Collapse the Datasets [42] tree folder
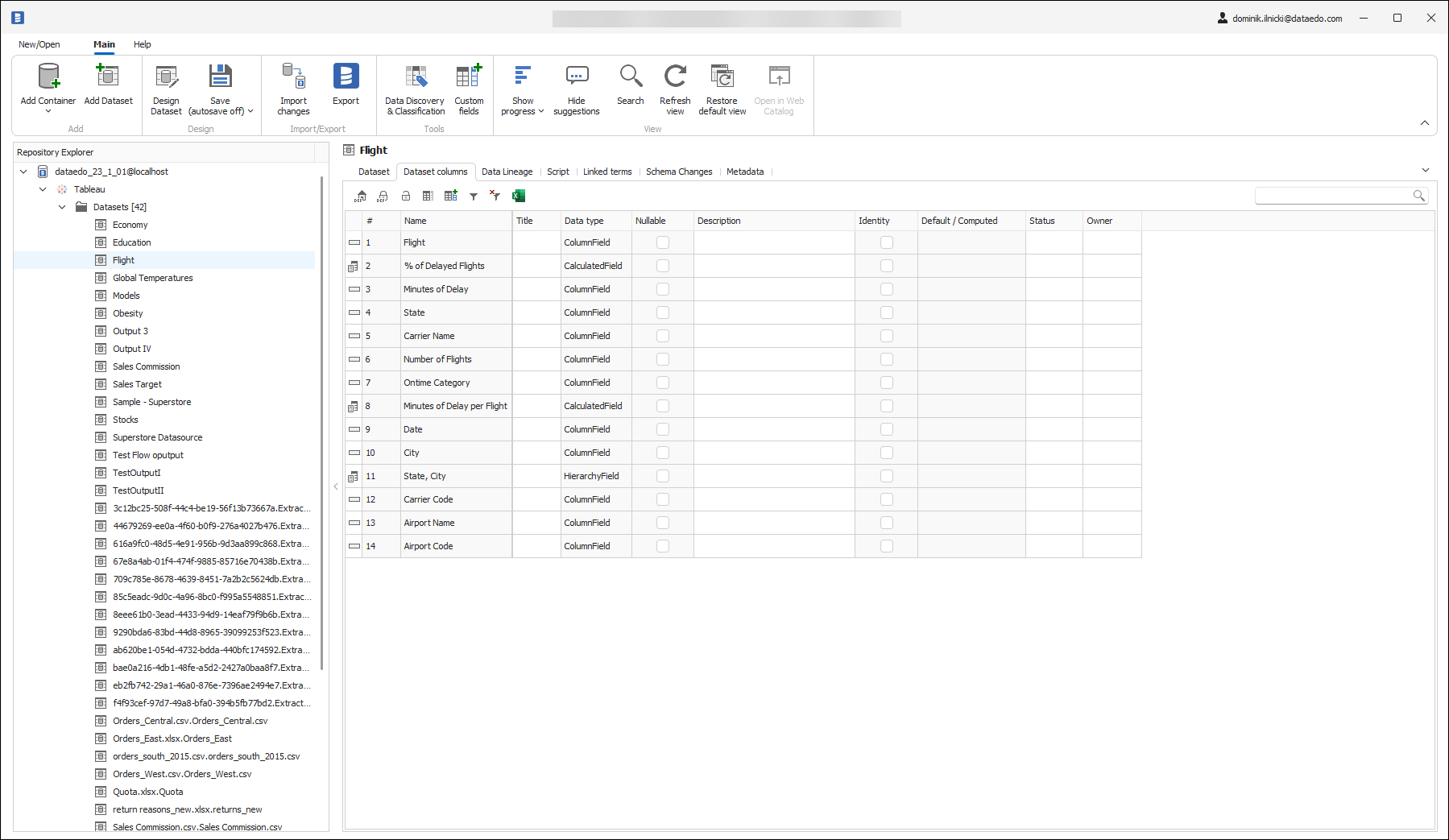Image resolution: width=1449 pixels, height=840 pixels. point(62,207)
